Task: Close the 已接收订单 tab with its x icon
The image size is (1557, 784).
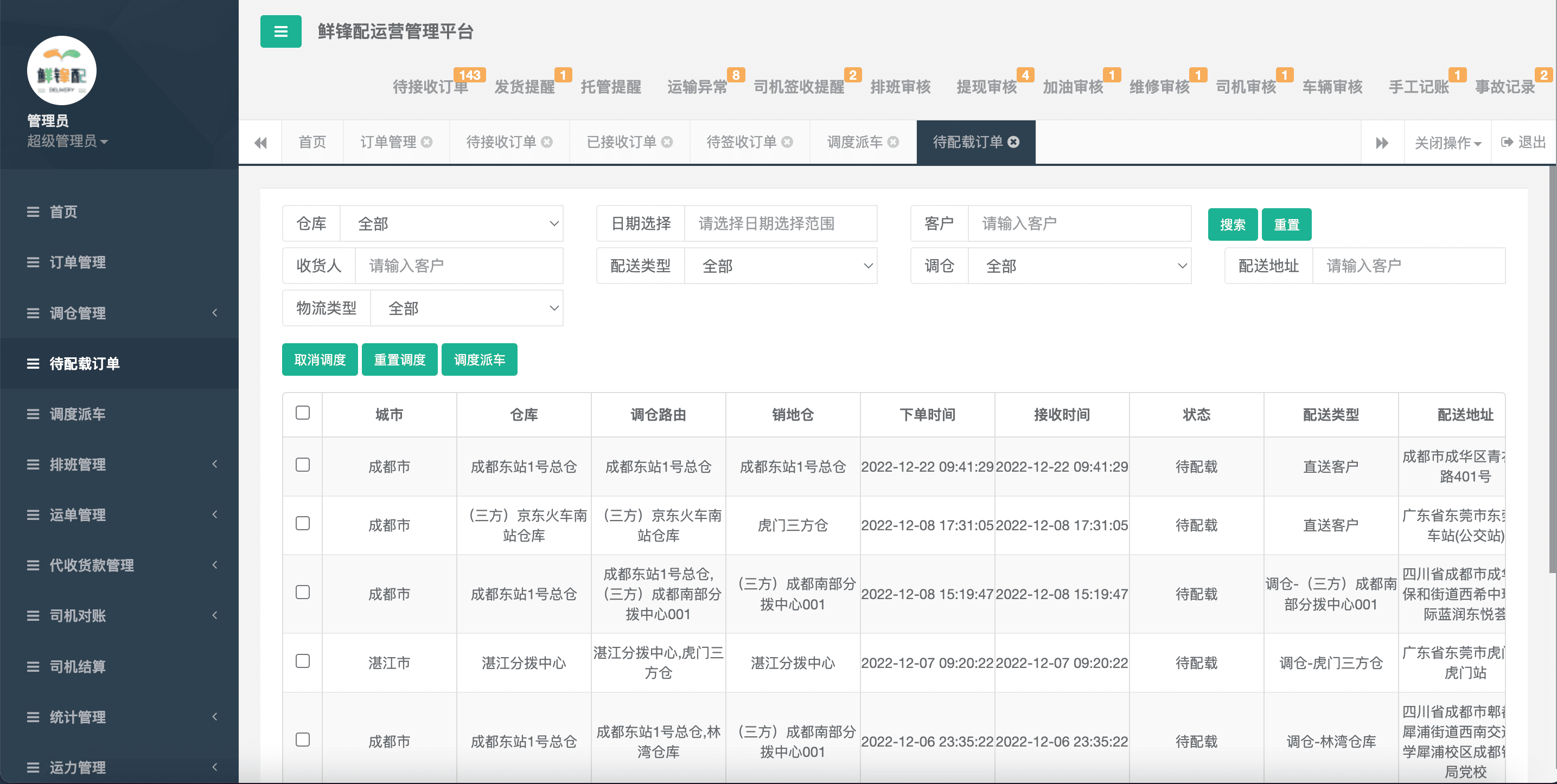Action: pyautogui.click(x=667, y=142)
